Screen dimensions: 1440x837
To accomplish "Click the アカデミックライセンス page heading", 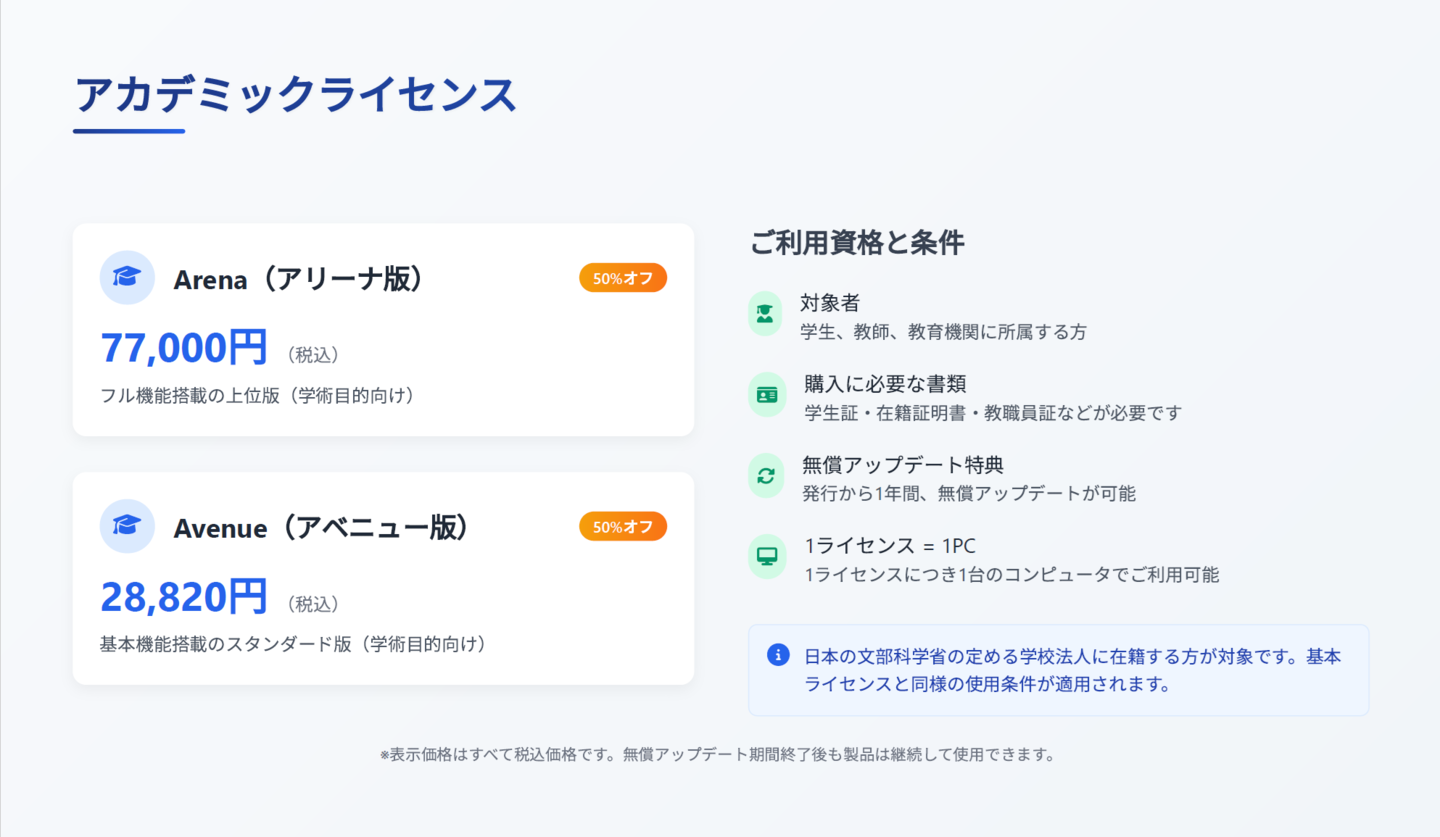I will pyautogui.click(x=295, y=95).
